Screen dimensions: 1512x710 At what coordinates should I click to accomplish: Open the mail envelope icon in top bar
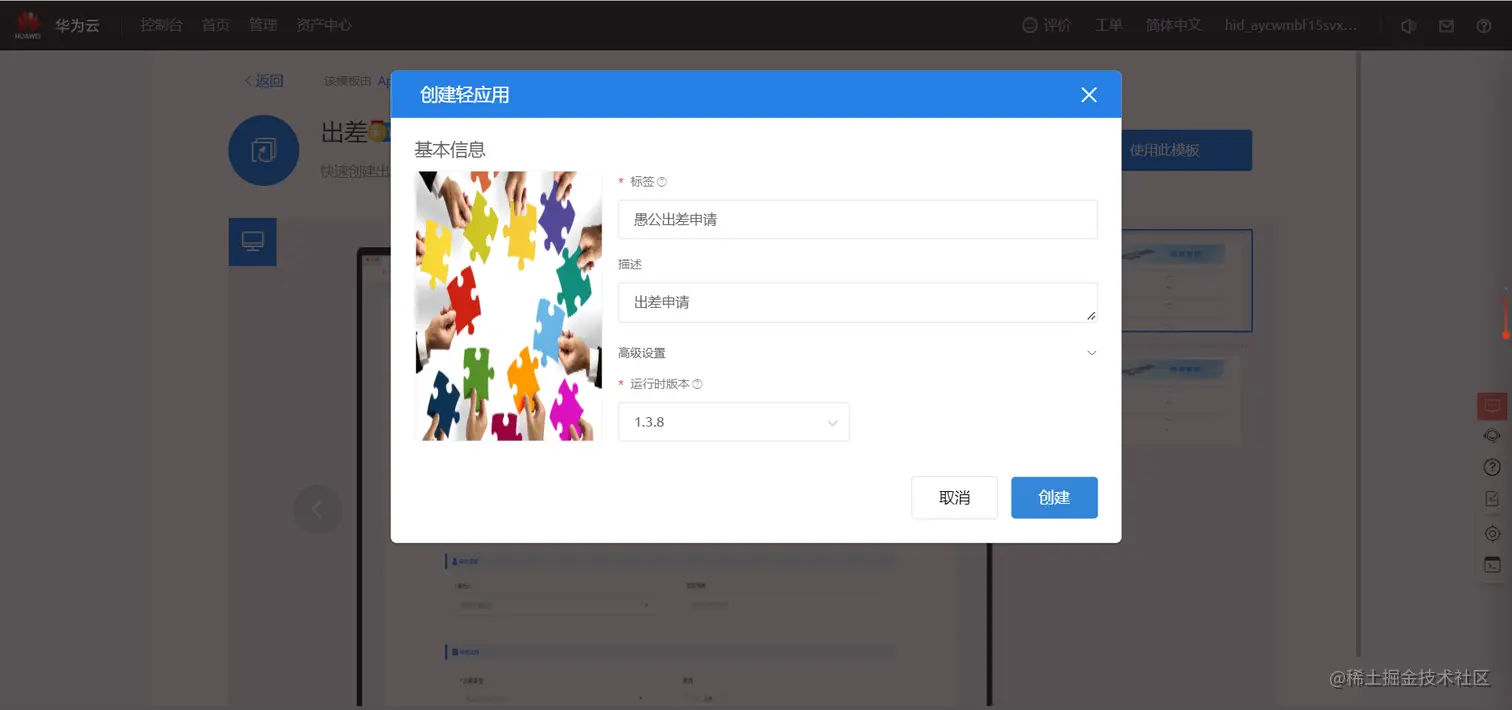click(x=1445, y=25)
